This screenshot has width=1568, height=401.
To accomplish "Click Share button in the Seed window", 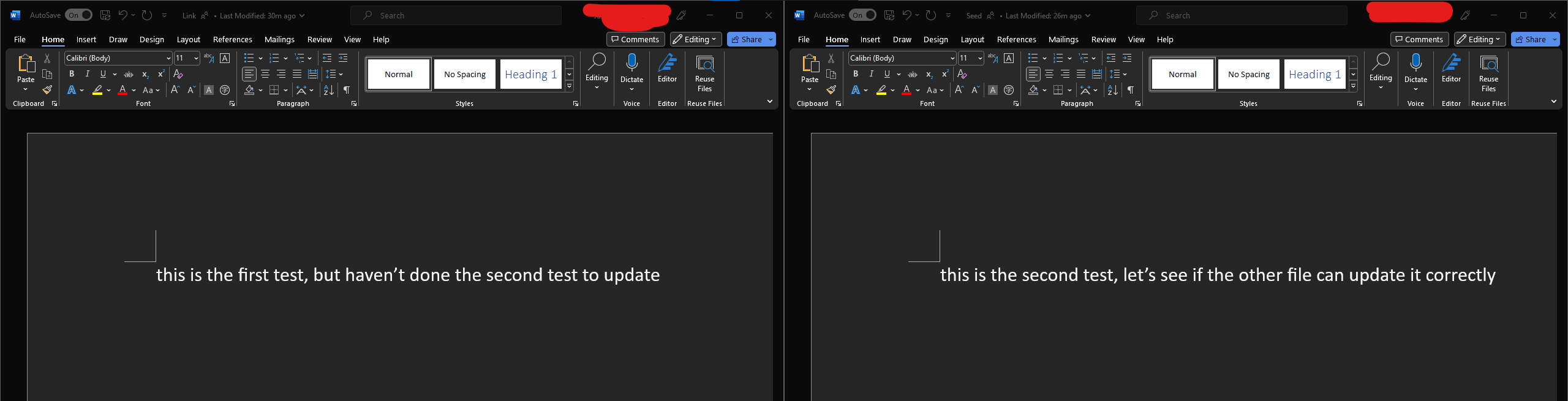I will coord(1531,39).
